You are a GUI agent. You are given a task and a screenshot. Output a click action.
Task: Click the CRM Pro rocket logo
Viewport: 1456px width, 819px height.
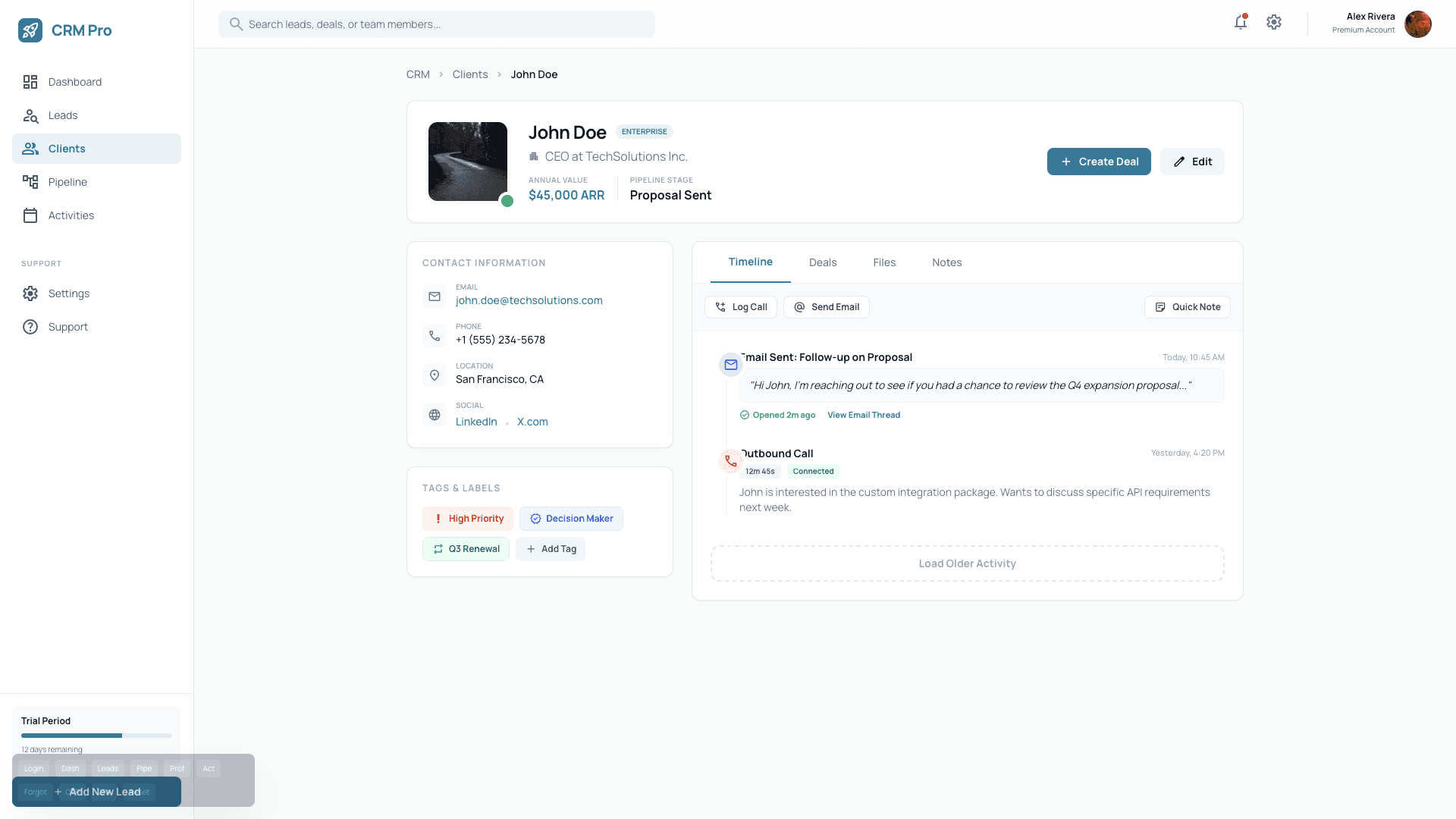(x=30, y=30)
